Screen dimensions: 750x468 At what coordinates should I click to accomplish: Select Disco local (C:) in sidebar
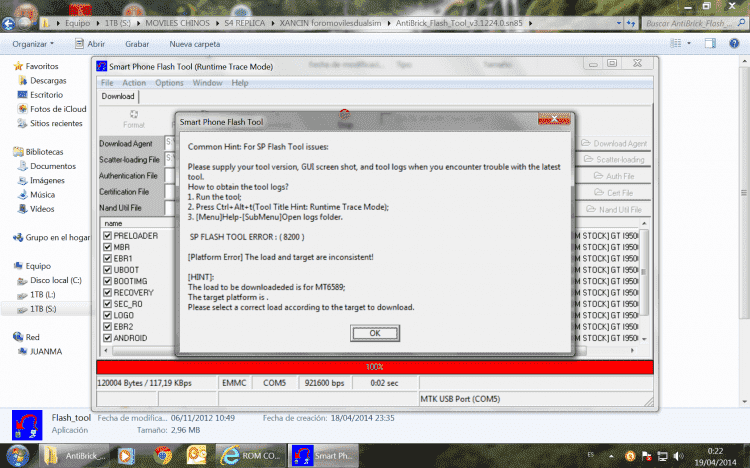point(55,280)
